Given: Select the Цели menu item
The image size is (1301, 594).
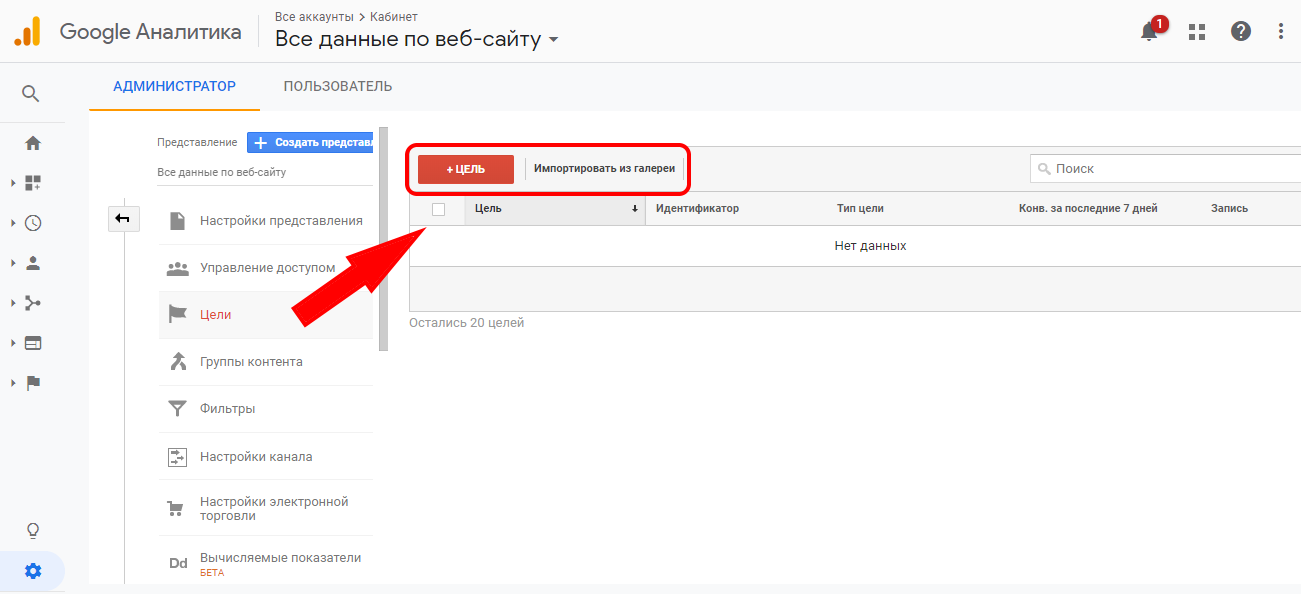Looking at the screenshot, I should (x=266, y=314).
